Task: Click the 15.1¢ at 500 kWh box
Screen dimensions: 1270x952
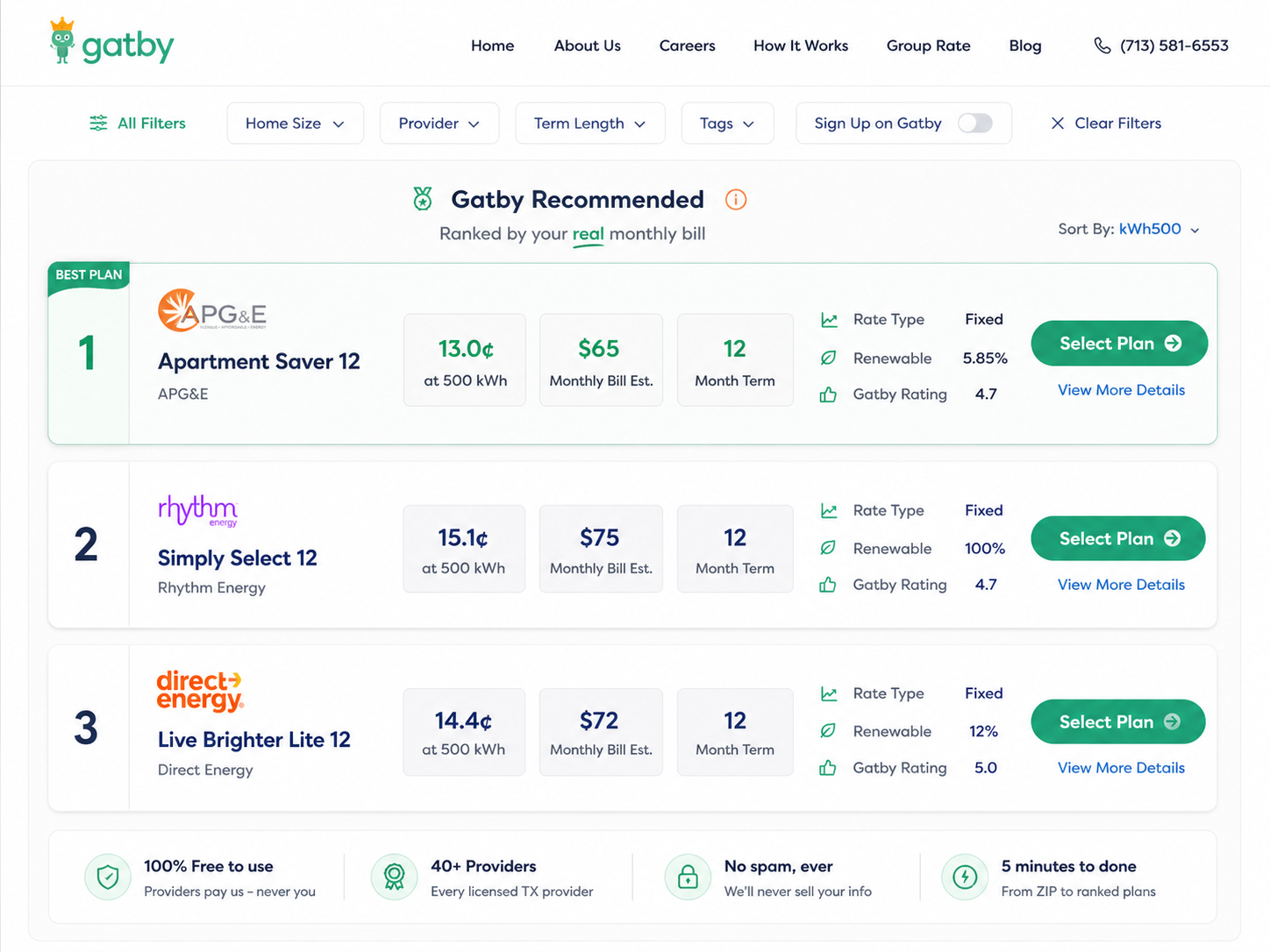Action: (464, 549)
